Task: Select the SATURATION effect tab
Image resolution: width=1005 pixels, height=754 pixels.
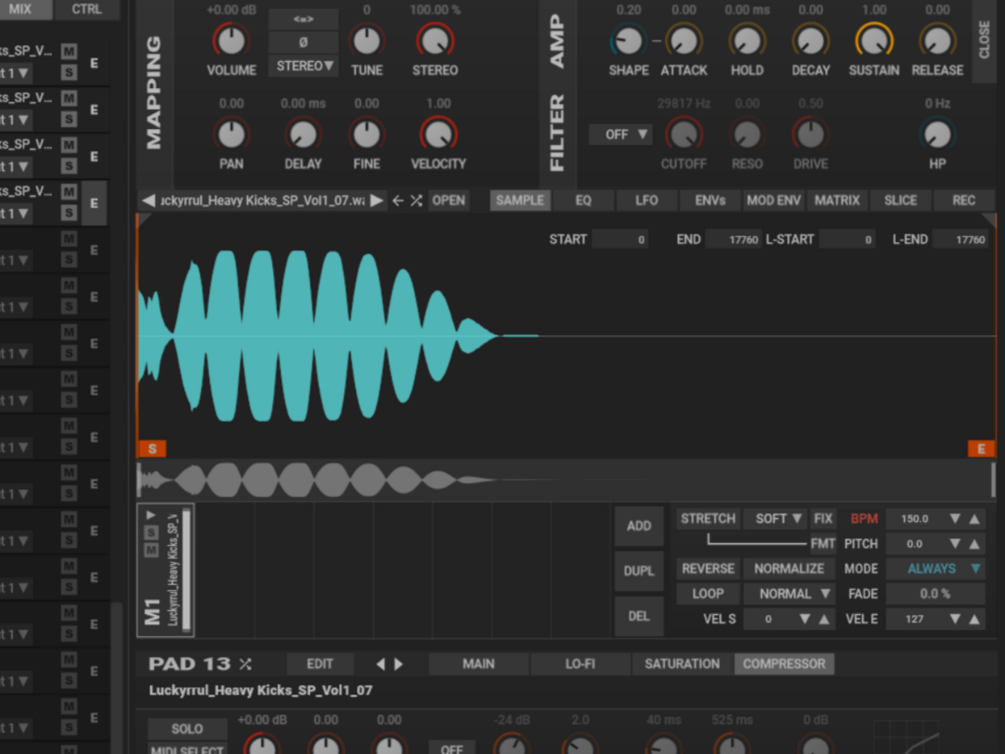Action: click(x=682, y=664)
